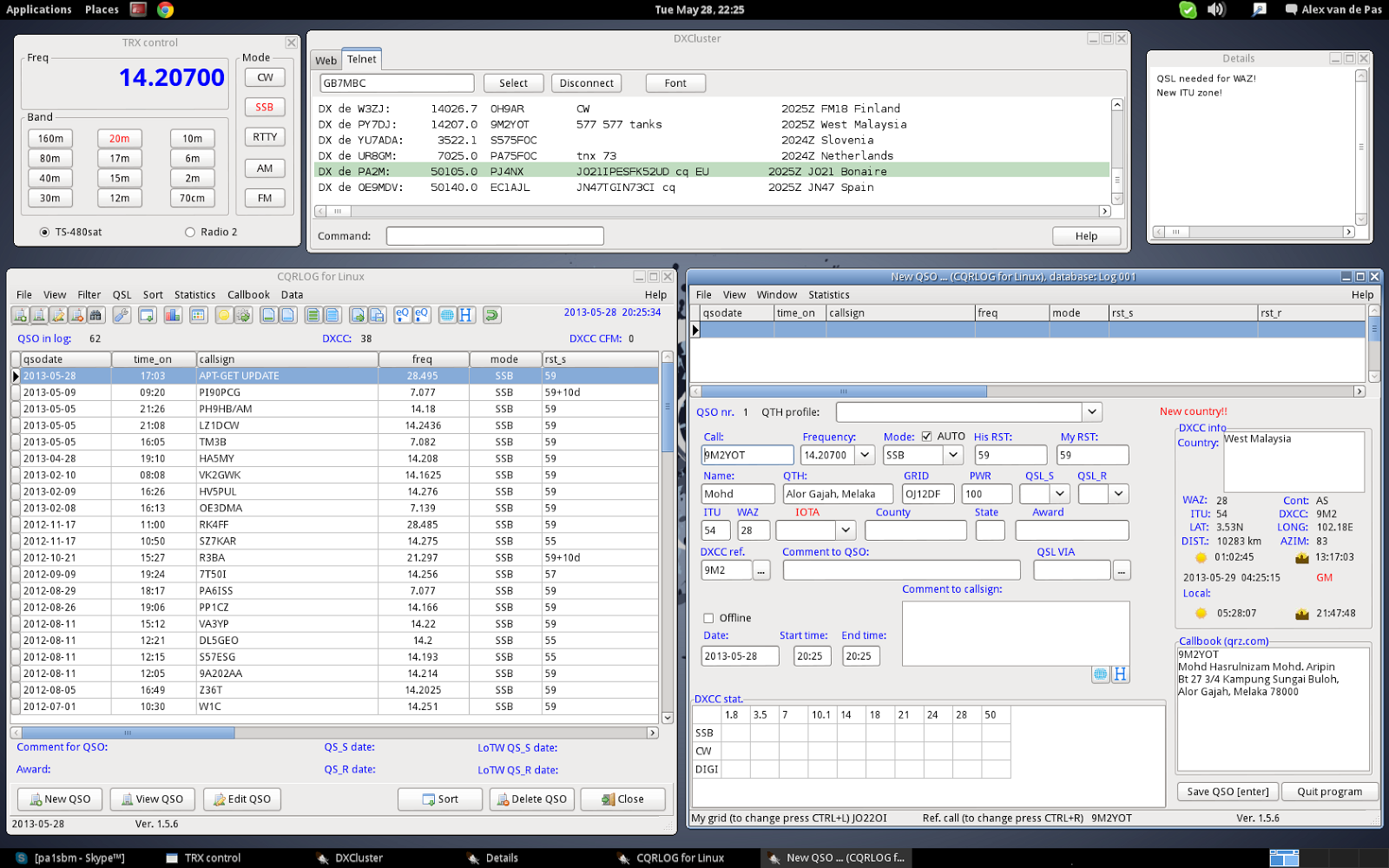The height and width of the screenshot is (868, 1389).
Task: Select the 40m band button
Action: (50, 179)
